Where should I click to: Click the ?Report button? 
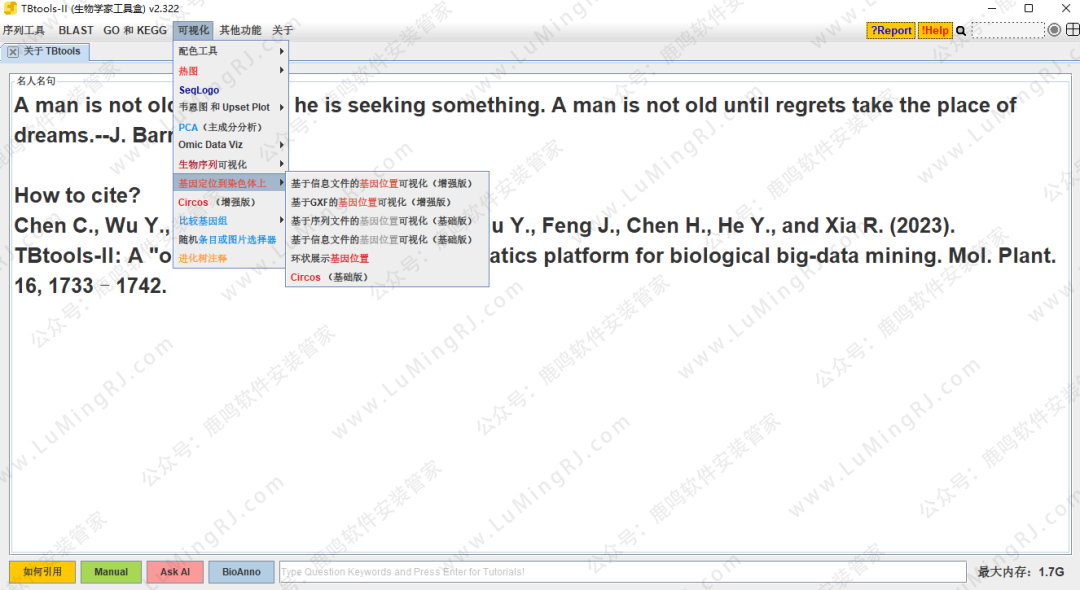click(890, 31)
